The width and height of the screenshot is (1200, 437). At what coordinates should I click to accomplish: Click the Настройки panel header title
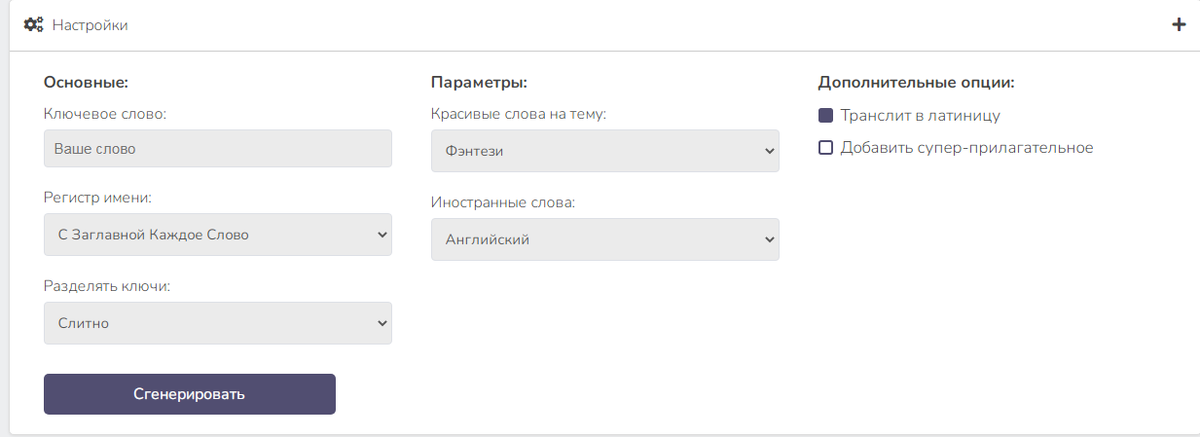pyautogui.click(x=90, y=25)
